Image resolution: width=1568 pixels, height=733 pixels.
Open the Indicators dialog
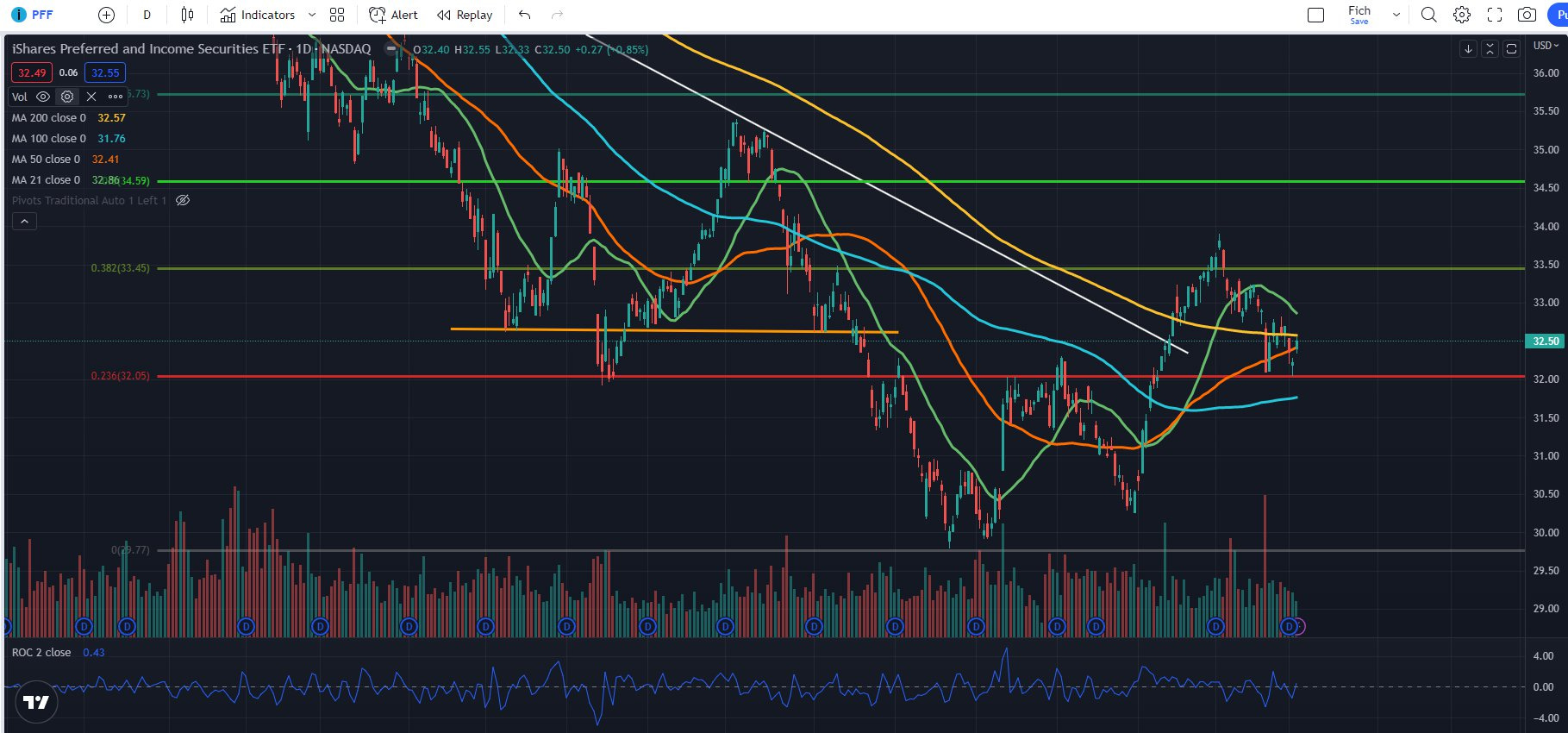(x=257, y=15)
